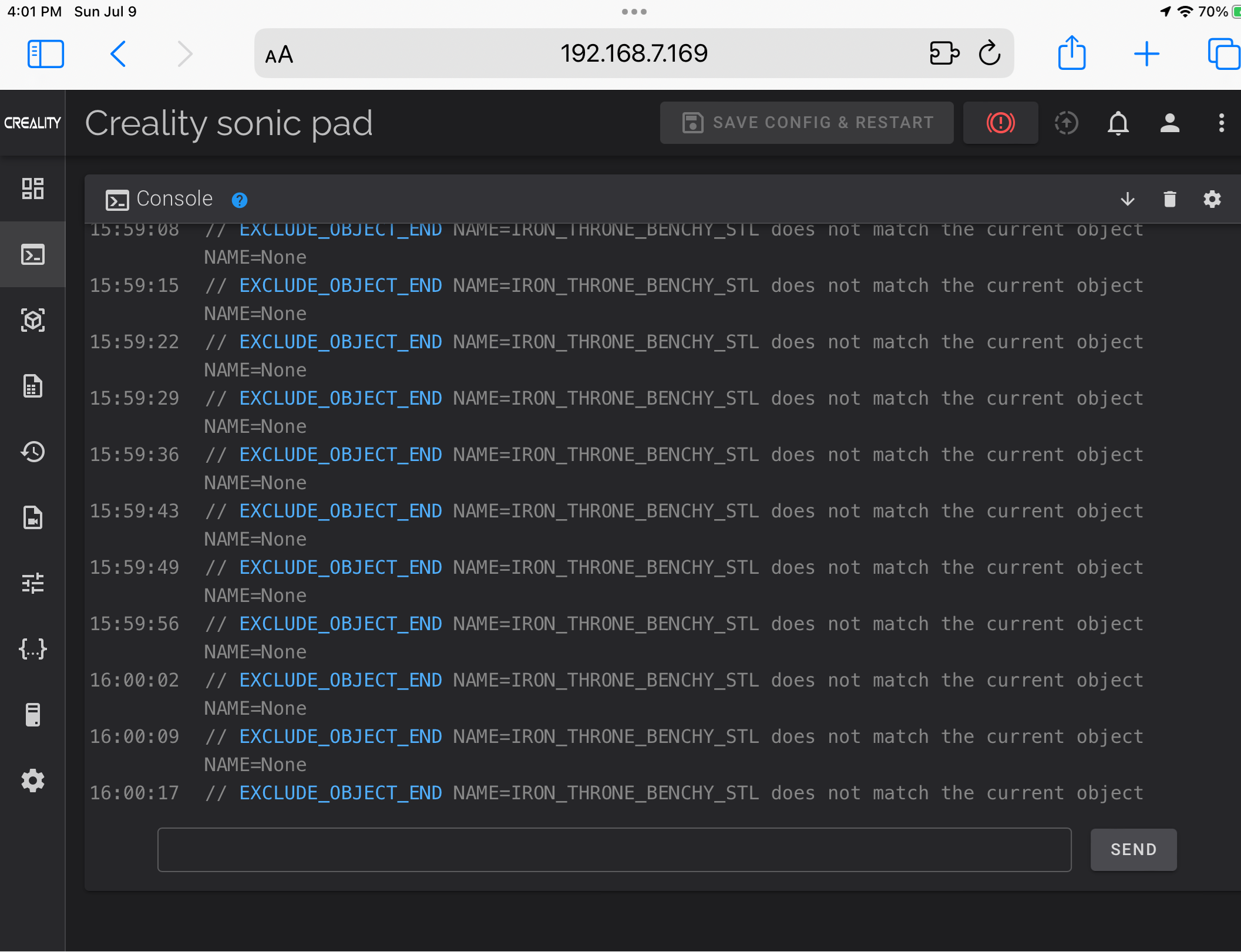Viewport: 1241px width, 952px height.
Task: Open the three-dot overflow menu
Action: coord(1221,123)
